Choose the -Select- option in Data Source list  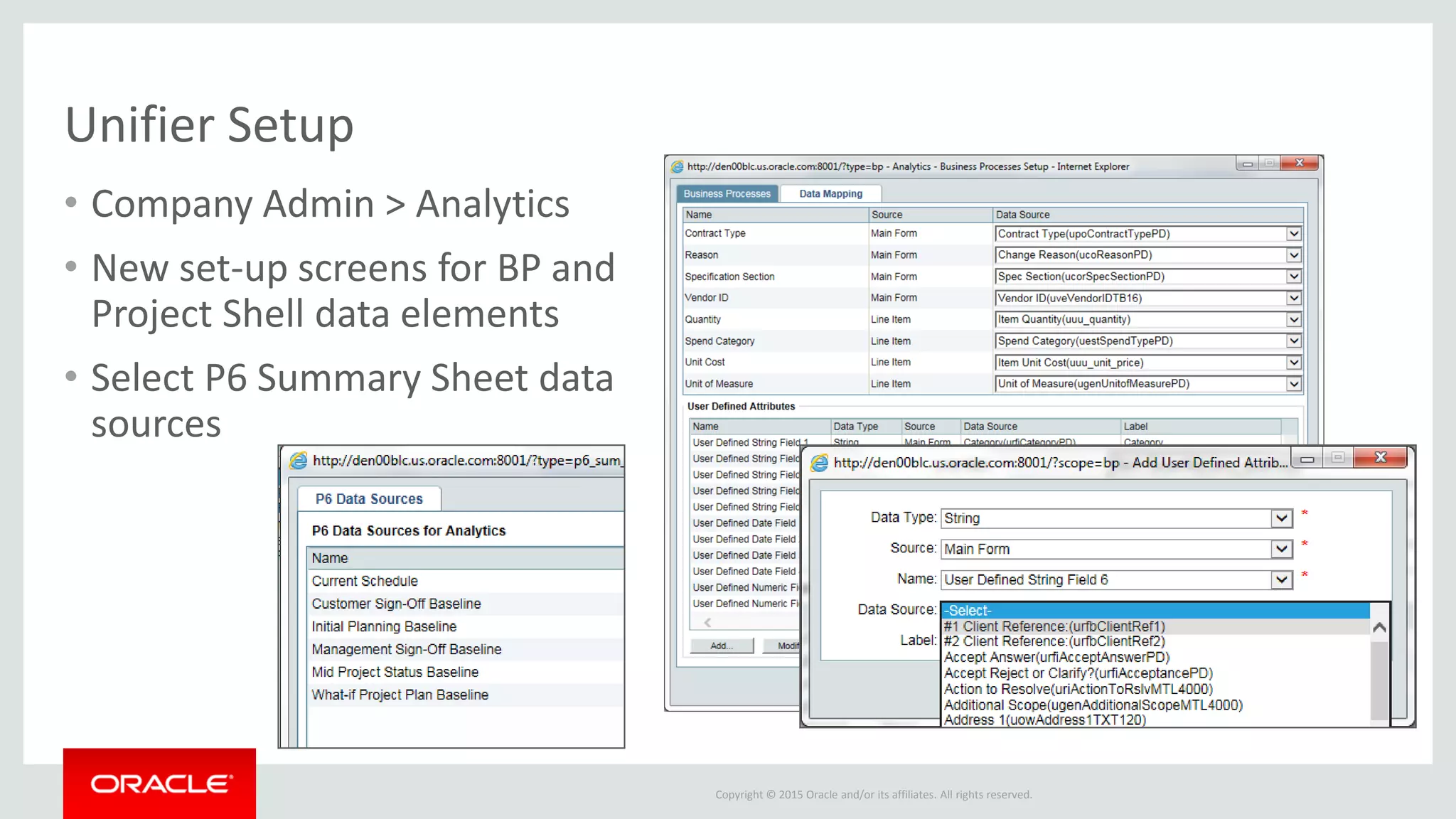click(x=1156, y=611)
